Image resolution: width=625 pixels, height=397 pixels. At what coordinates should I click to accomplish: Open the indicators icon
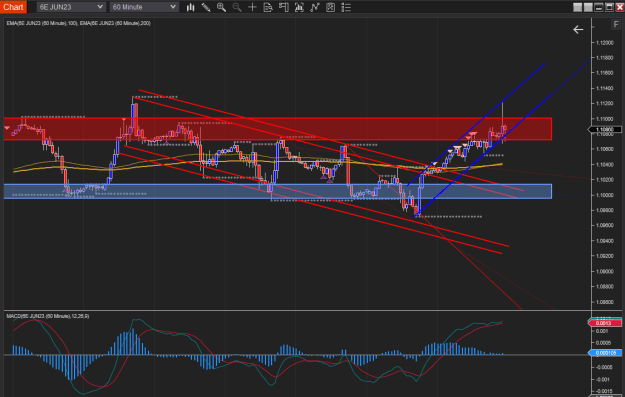point(315,7)
